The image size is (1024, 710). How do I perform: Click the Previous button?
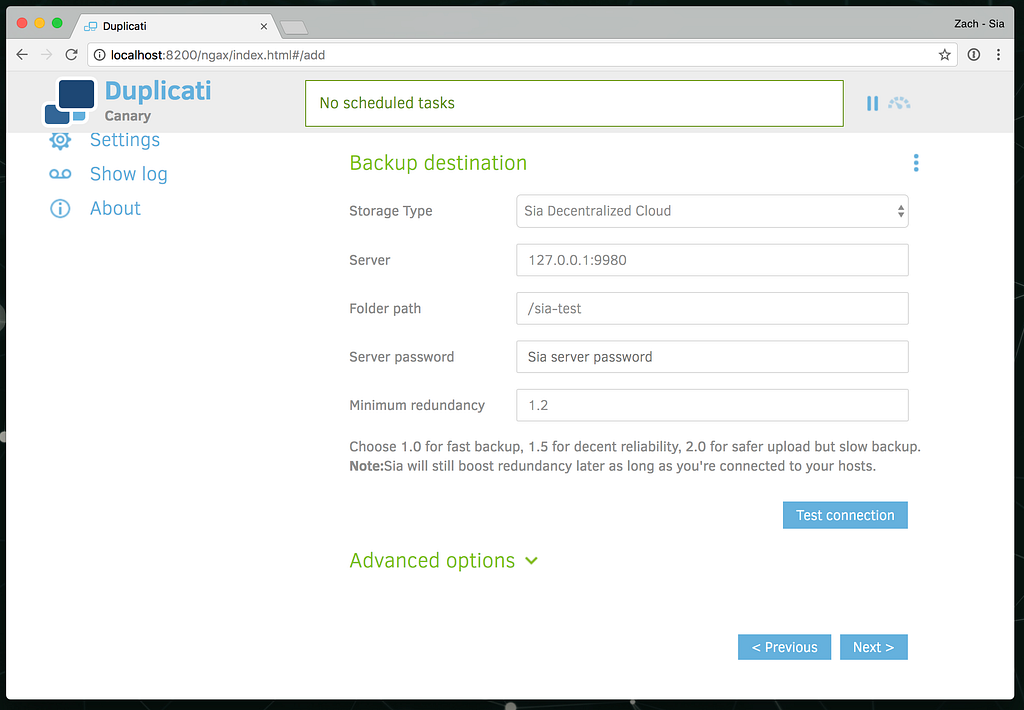784,647
